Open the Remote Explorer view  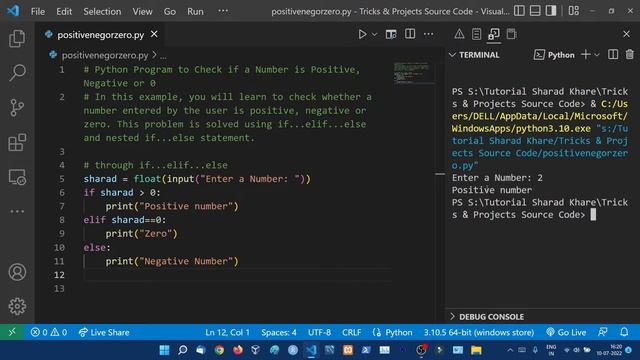(x=17, y=177)
